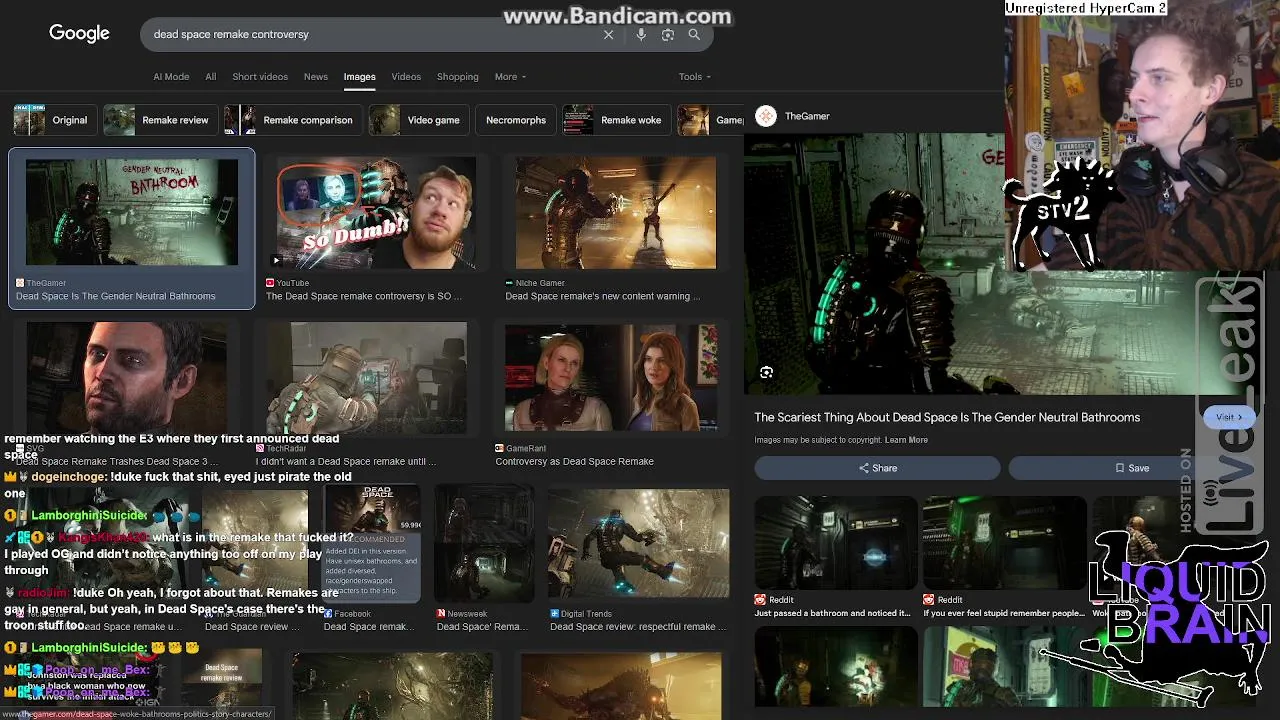Clear the search box with X icon
The width and height of the screenshot is (1280, 720).
[608, 34]
